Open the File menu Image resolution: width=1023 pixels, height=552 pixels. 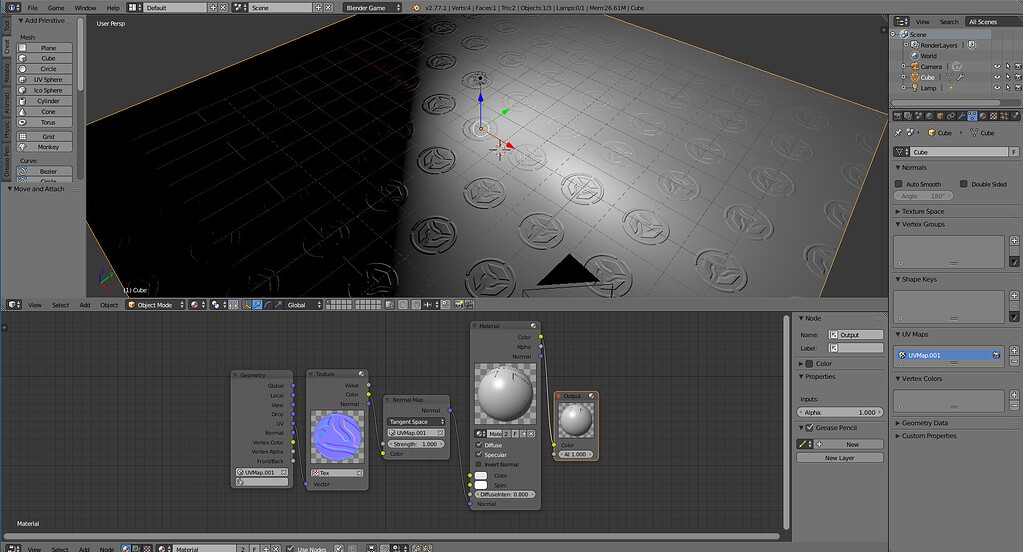point(33,8)
